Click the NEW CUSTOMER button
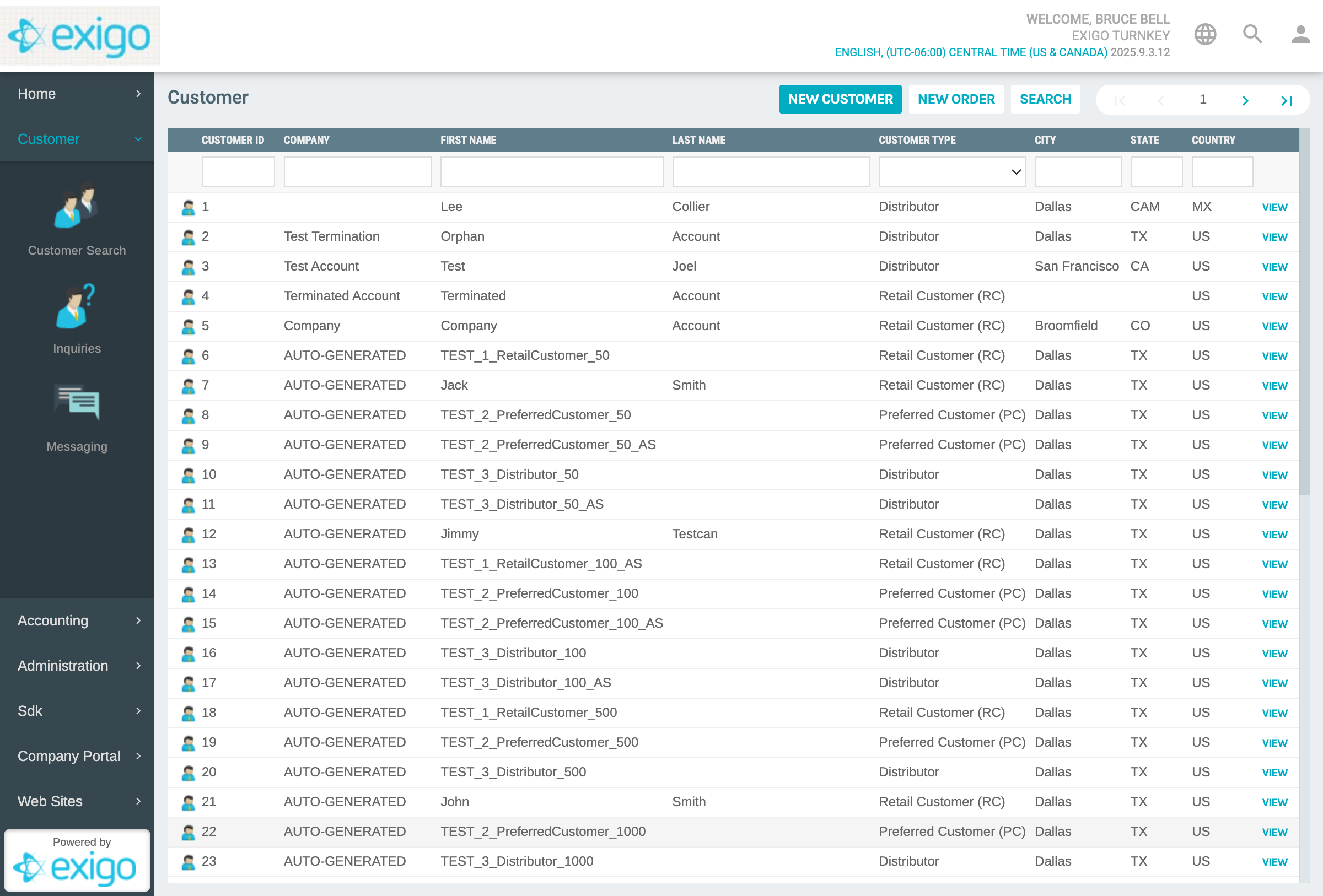This screenshot has width=1323, height=896. [840, 100]
